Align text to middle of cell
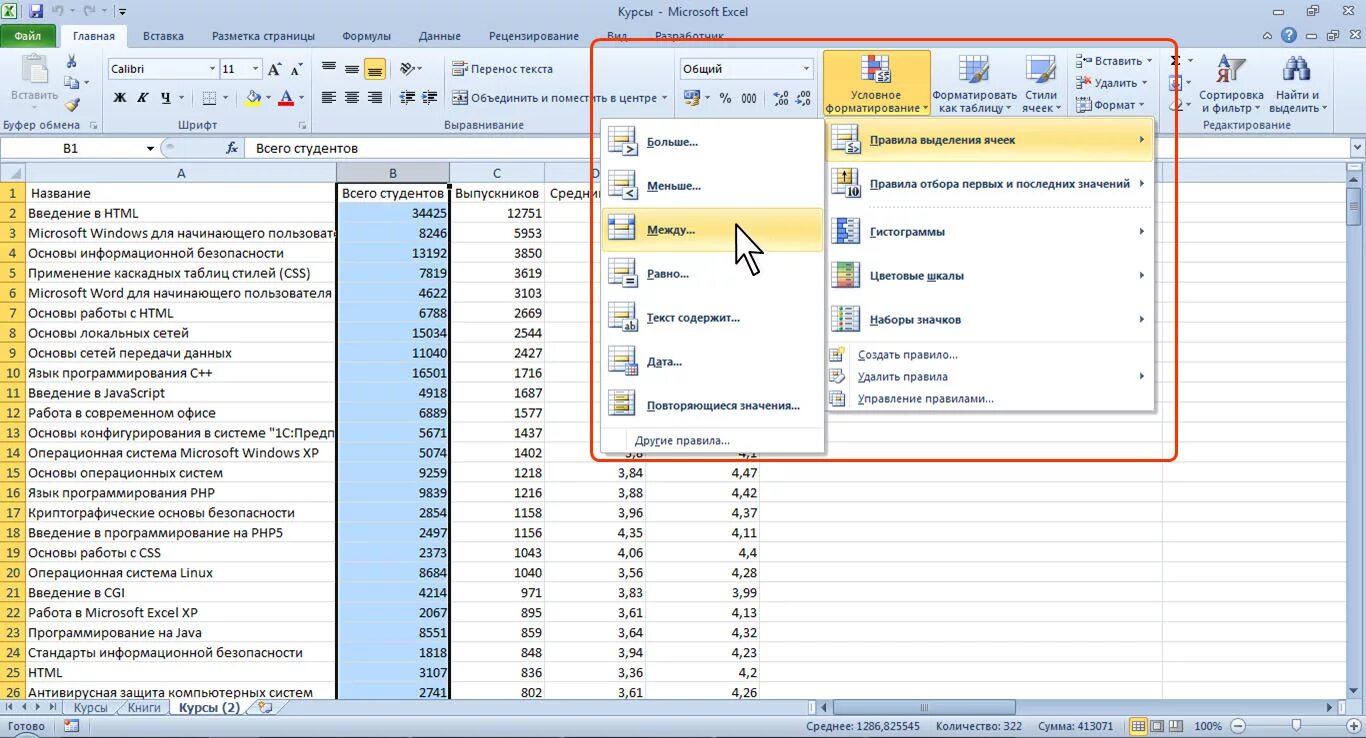Viewport: 1366px width, 738px height. click(x=352, y=69)
